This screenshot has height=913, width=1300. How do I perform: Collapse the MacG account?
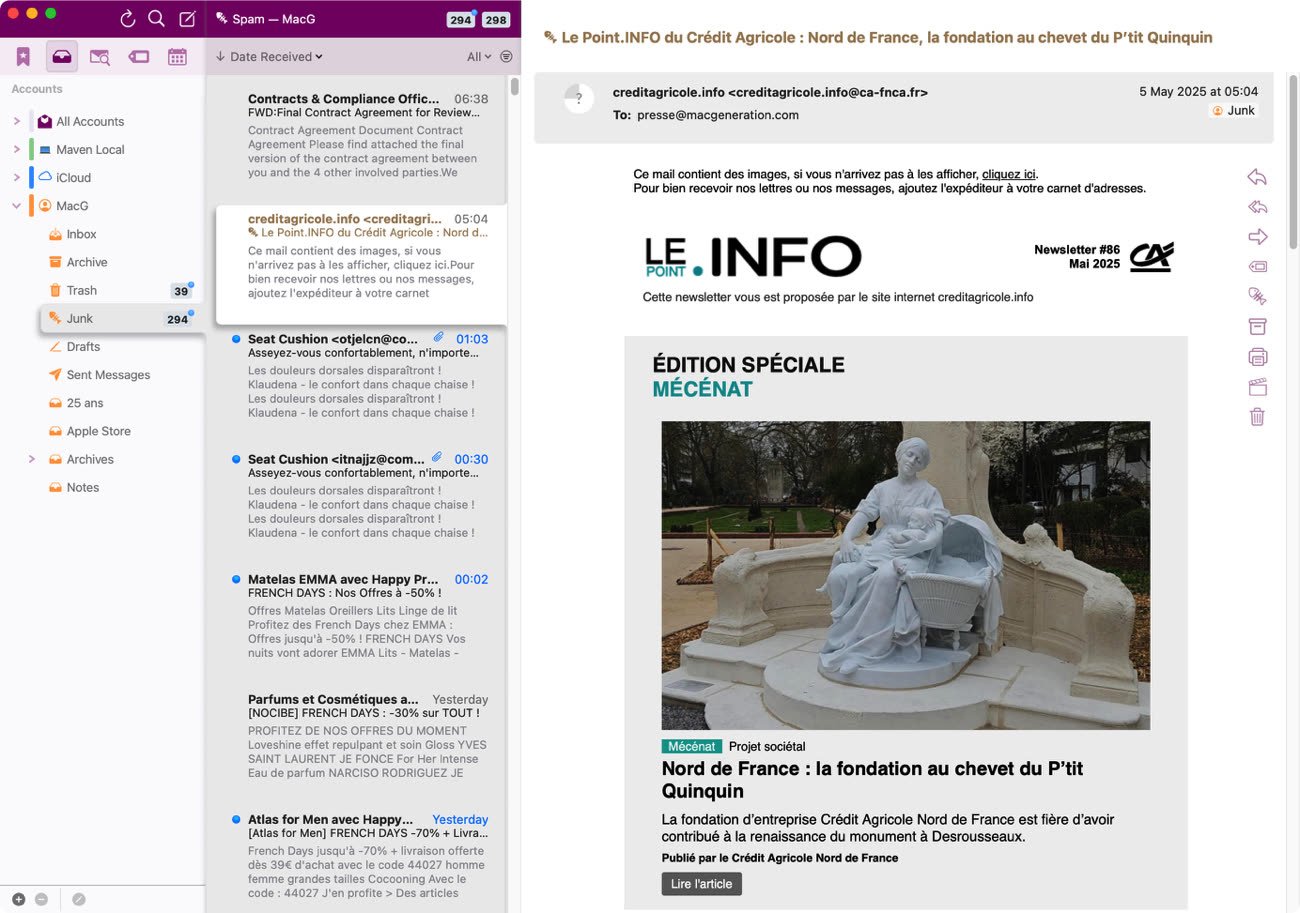pos(17,206)
